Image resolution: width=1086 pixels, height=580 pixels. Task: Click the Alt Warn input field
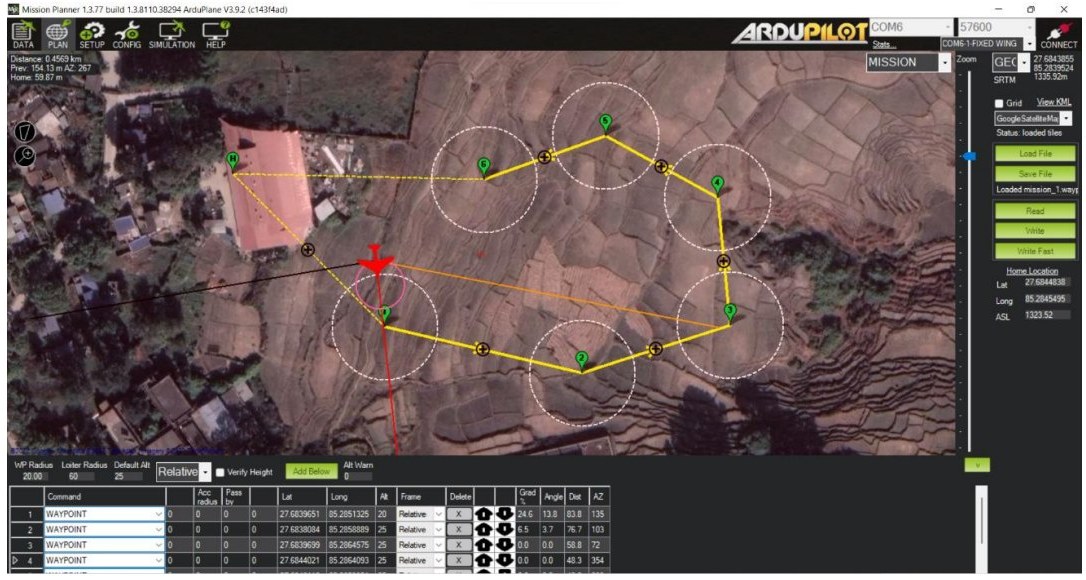(357, 477)
